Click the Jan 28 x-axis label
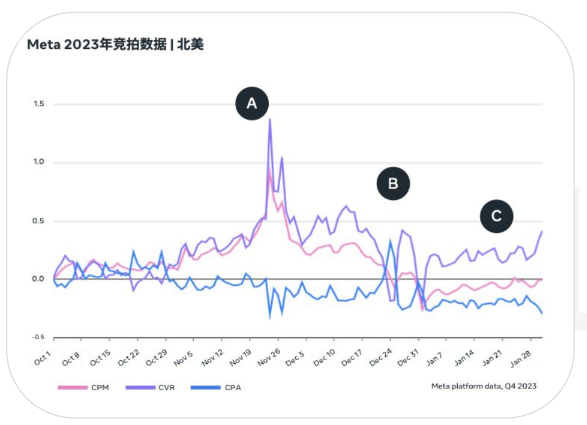This screenshot has width=587, height=425. pos(520,358)
